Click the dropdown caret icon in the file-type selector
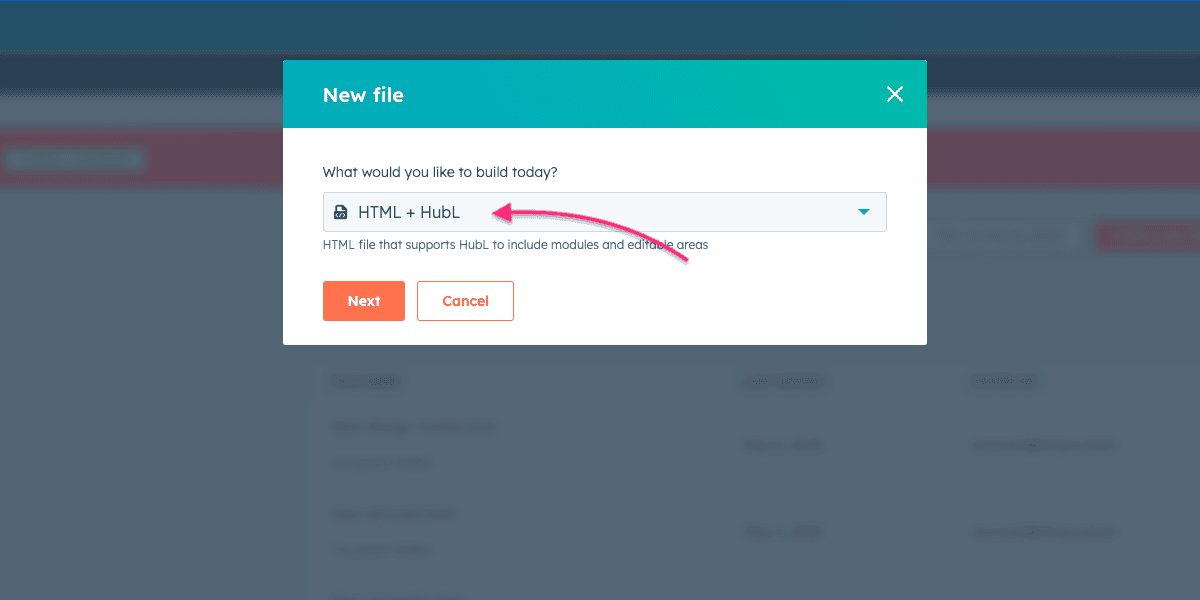Screen dimensions: 1200x600 point(864,212)
